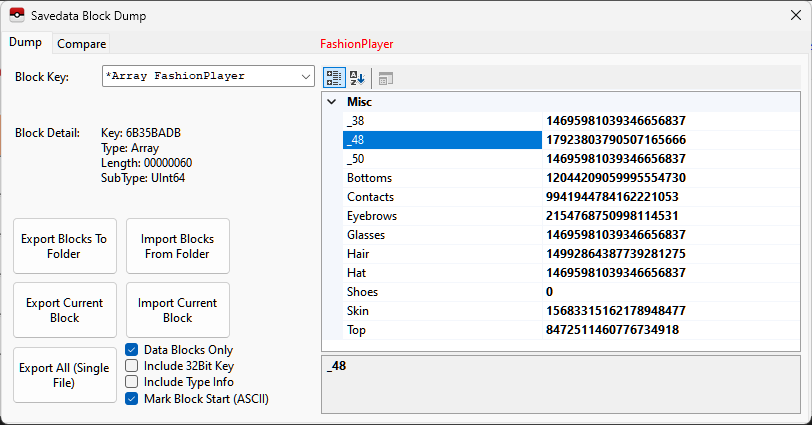Click the Bottoms value 12044209059995554730
This screenshot has width=812, height=425.
click(616, 178)
